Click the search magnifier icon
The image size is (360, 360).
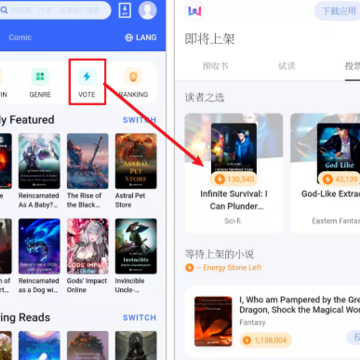[4, 10]
